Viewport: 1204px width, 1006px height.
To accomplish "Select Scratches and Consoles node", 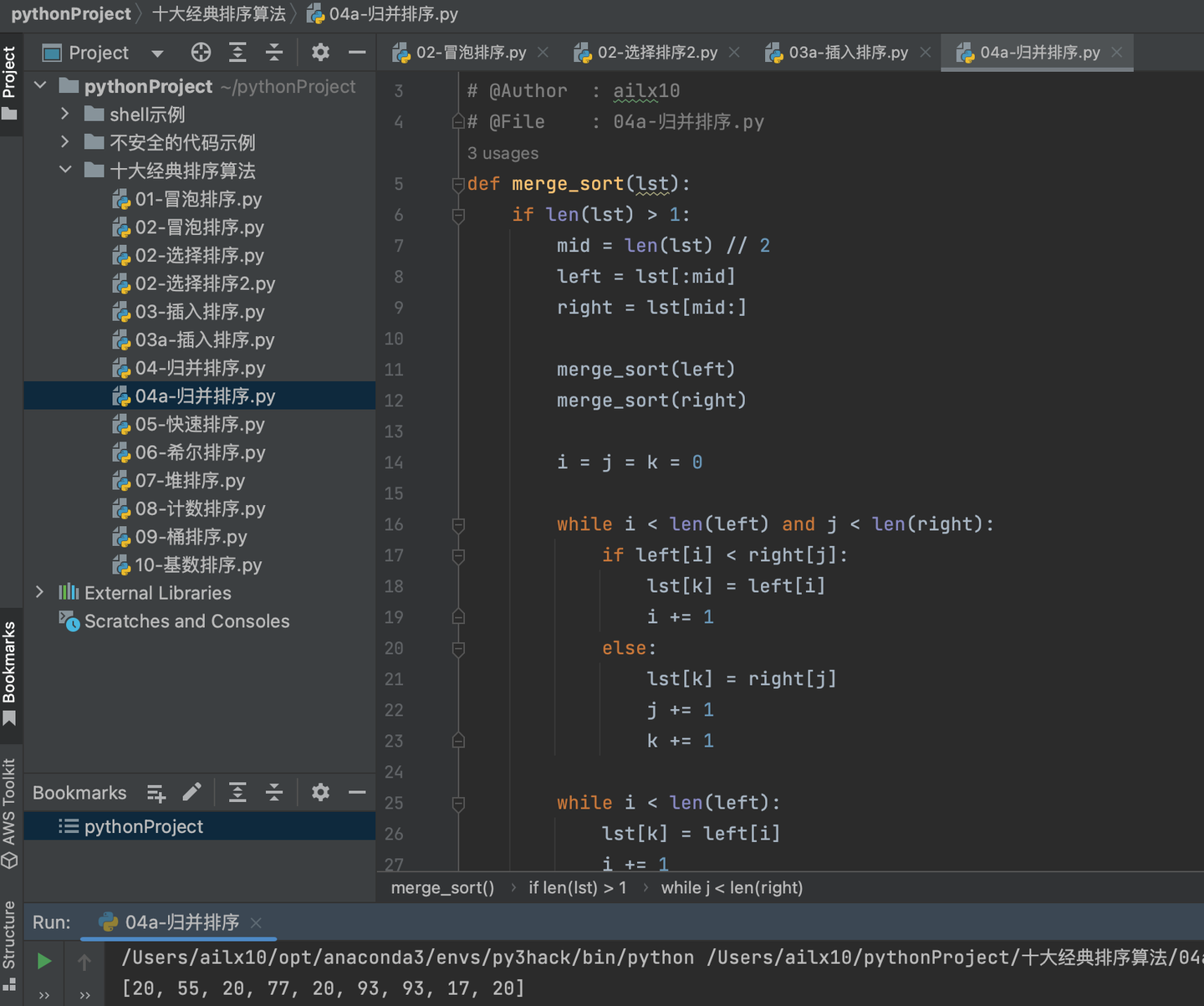I will 174,621.
